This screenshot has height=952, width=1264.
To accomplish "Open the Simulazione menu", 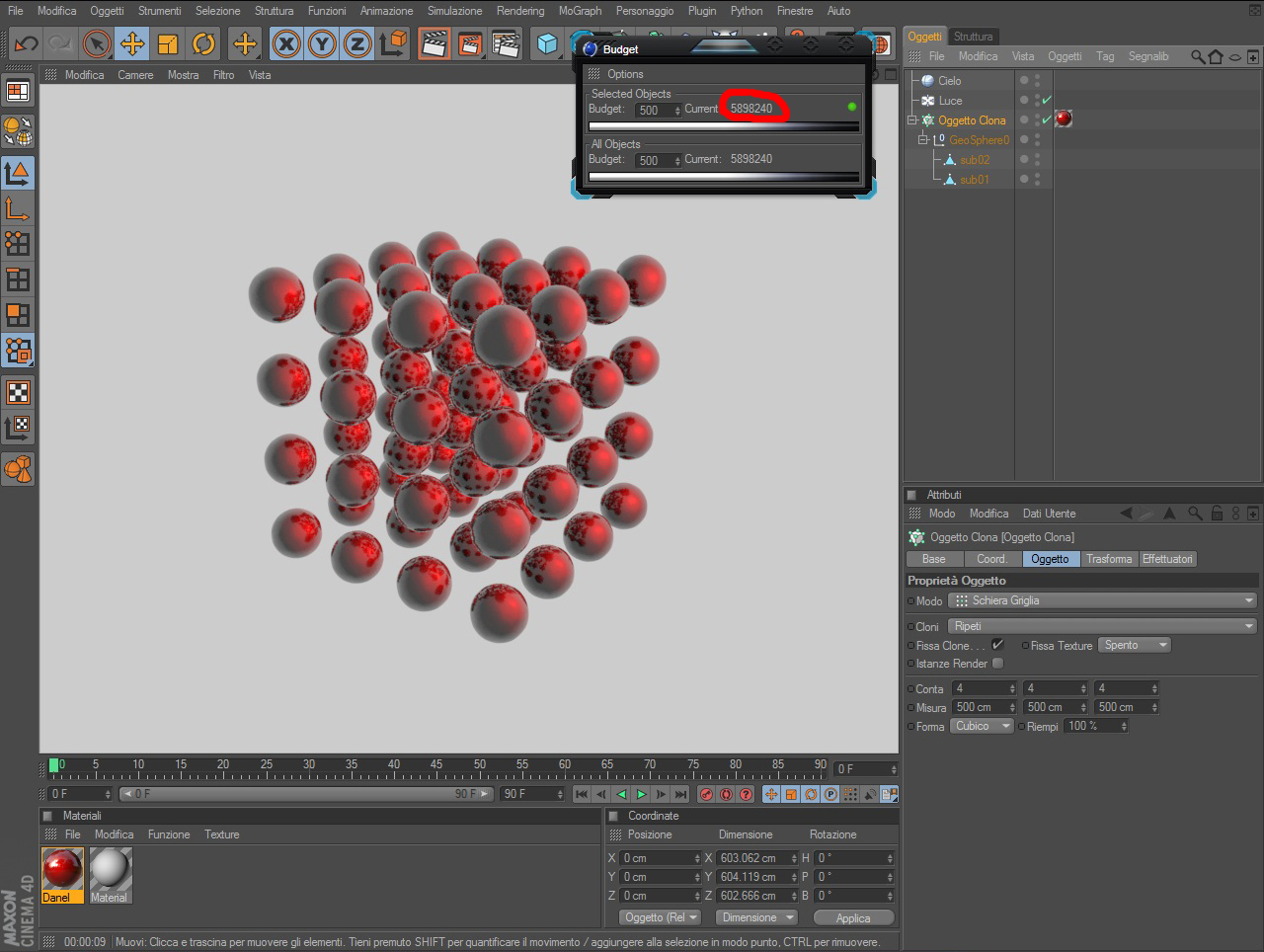I will [455, 11].
